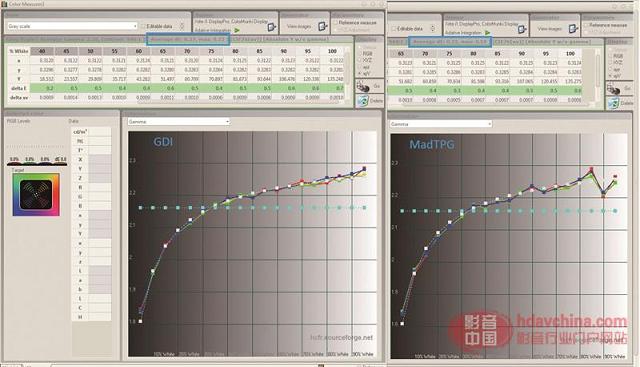Open the Gray scale measurement dropdown
Image resolution: width=640 pixels, height=367 pixels.
coord(72,26)
